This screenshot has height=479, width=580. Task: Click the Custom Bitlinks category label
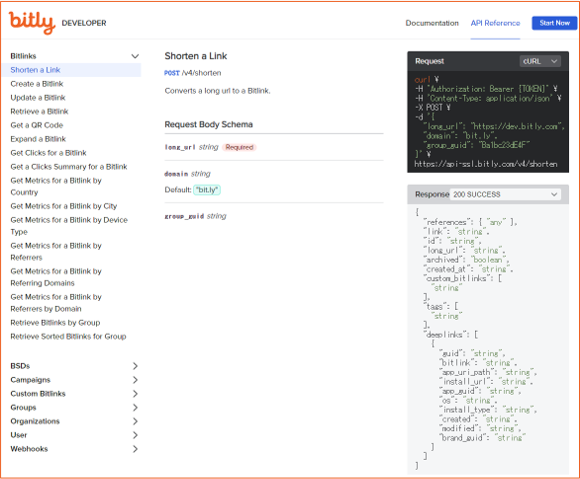click(38, 394)
